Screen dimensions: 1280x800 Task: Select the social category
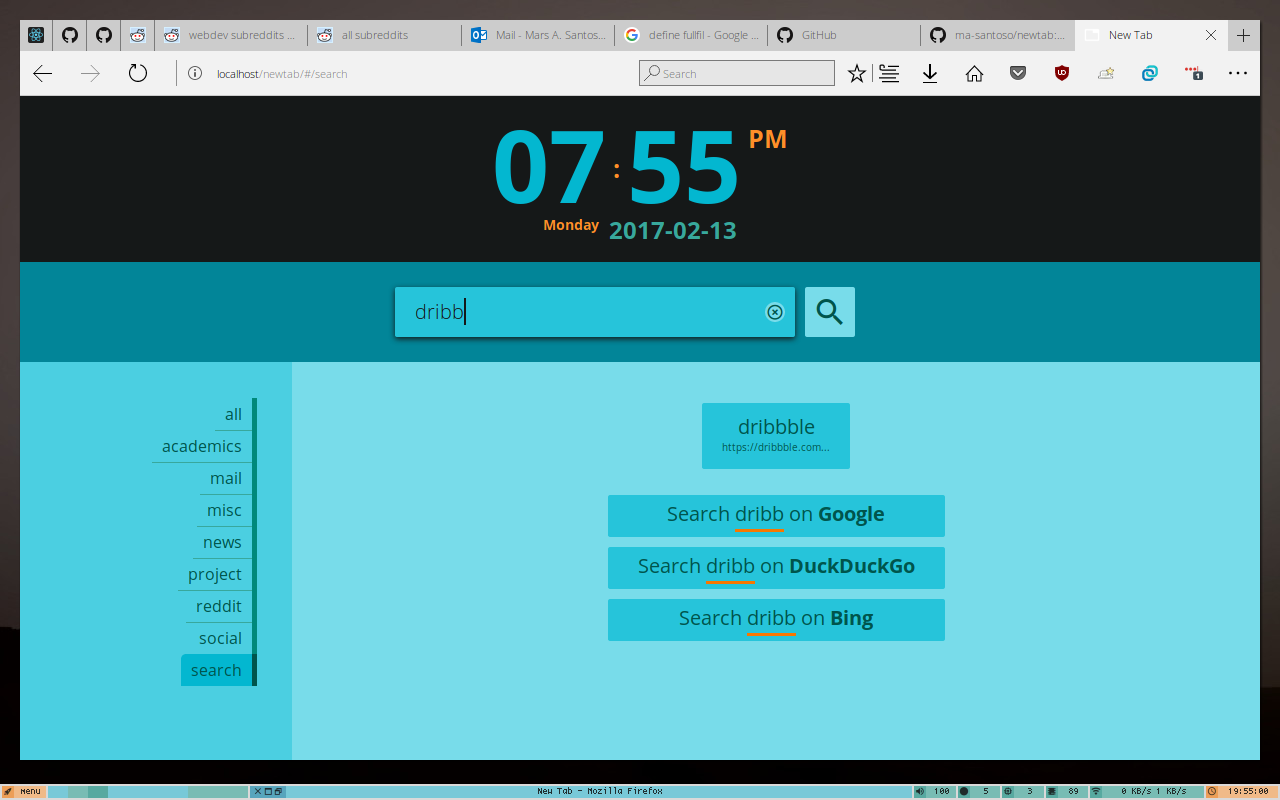(x=220, y=638)
